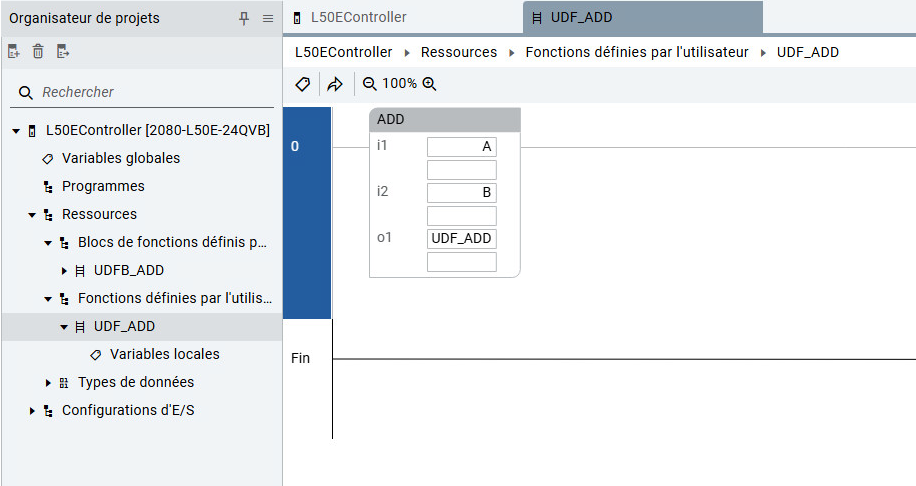The image size is (916, 486).
Task: Click the search magnifier icon
Action: [26, 92]
